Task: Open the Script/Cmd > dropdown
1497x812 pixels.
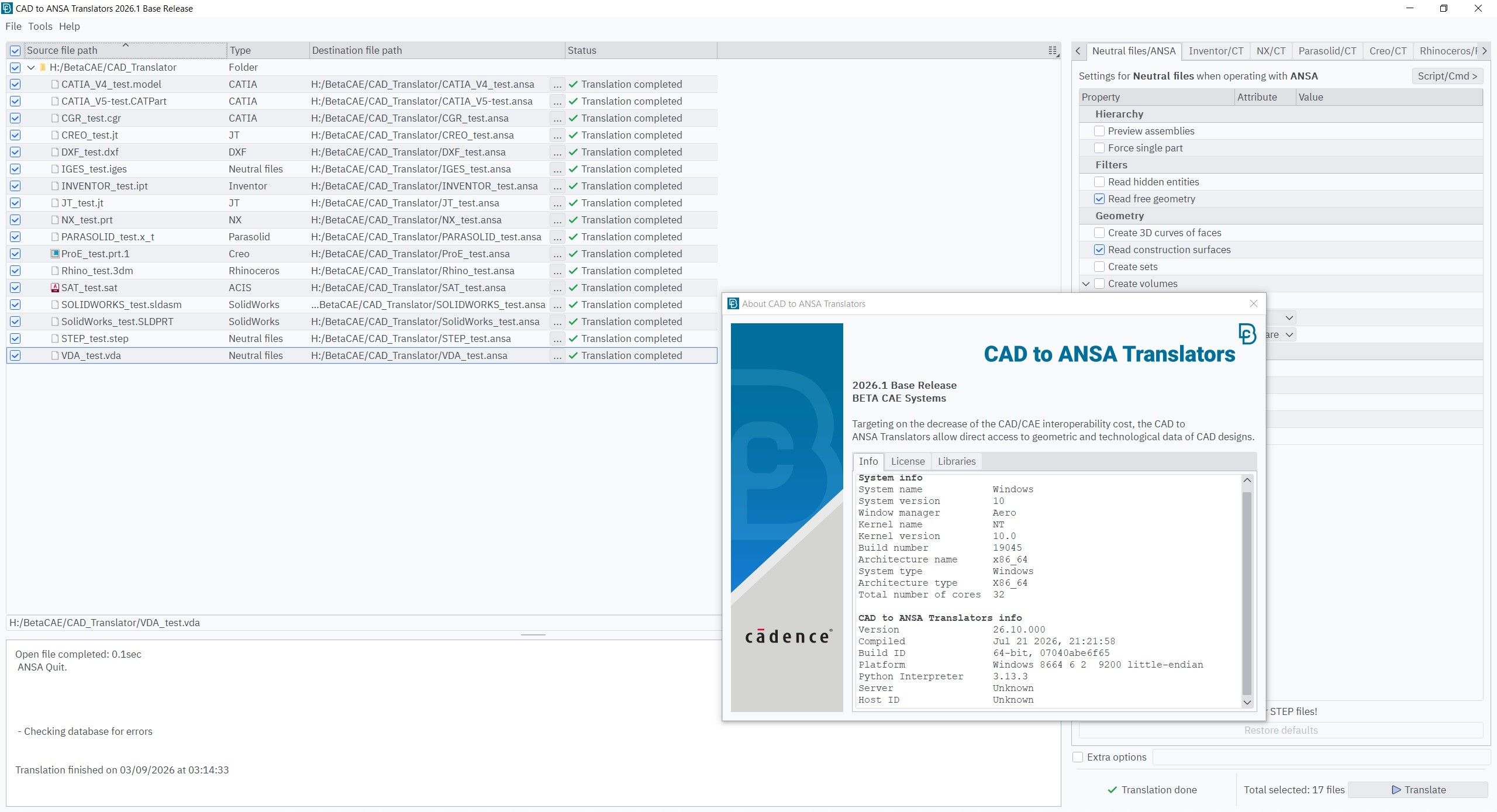Action: [1447, 76]
